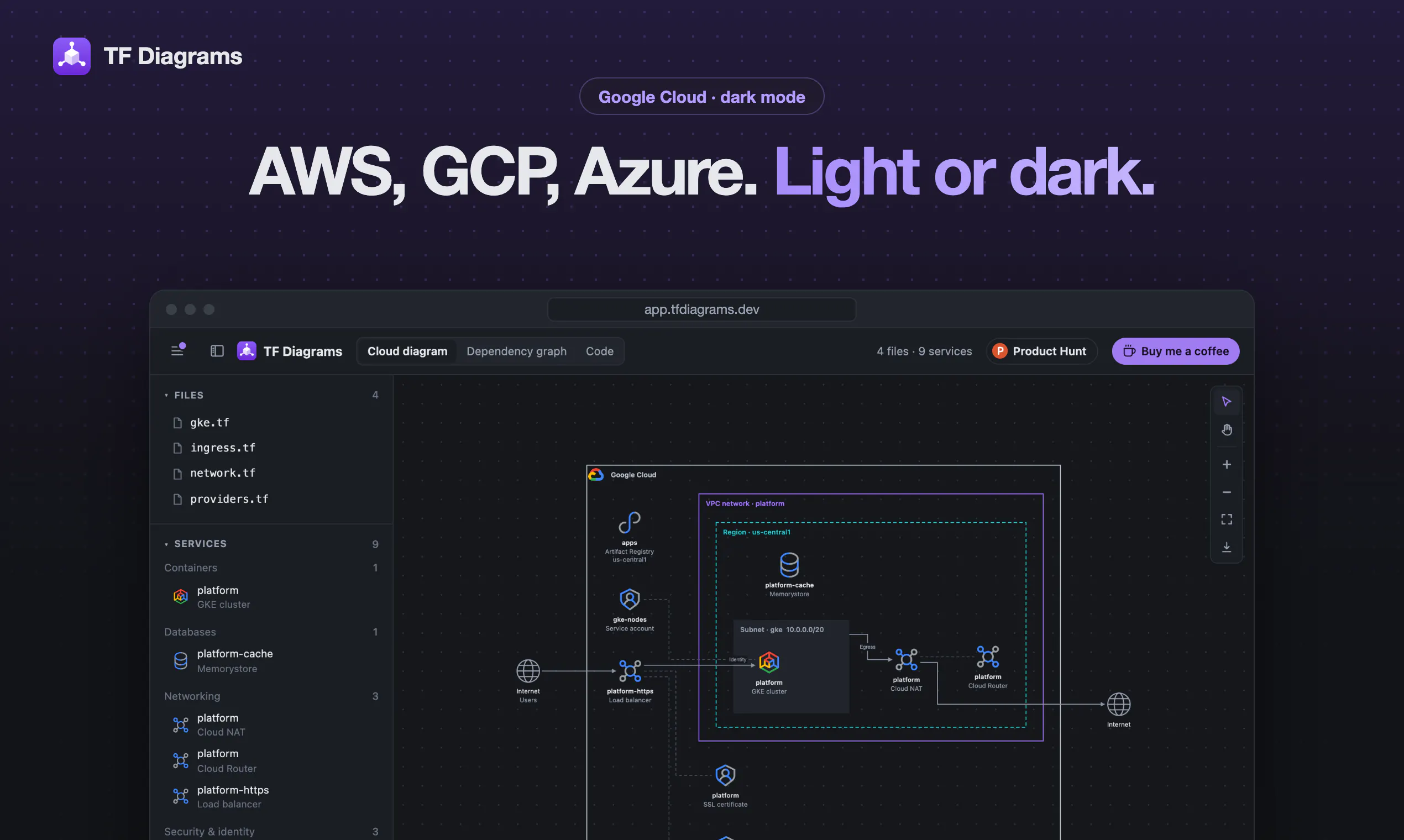Click the download diagram icon
Viewport: 1404px width, 840px height.
pos(1226,547)
